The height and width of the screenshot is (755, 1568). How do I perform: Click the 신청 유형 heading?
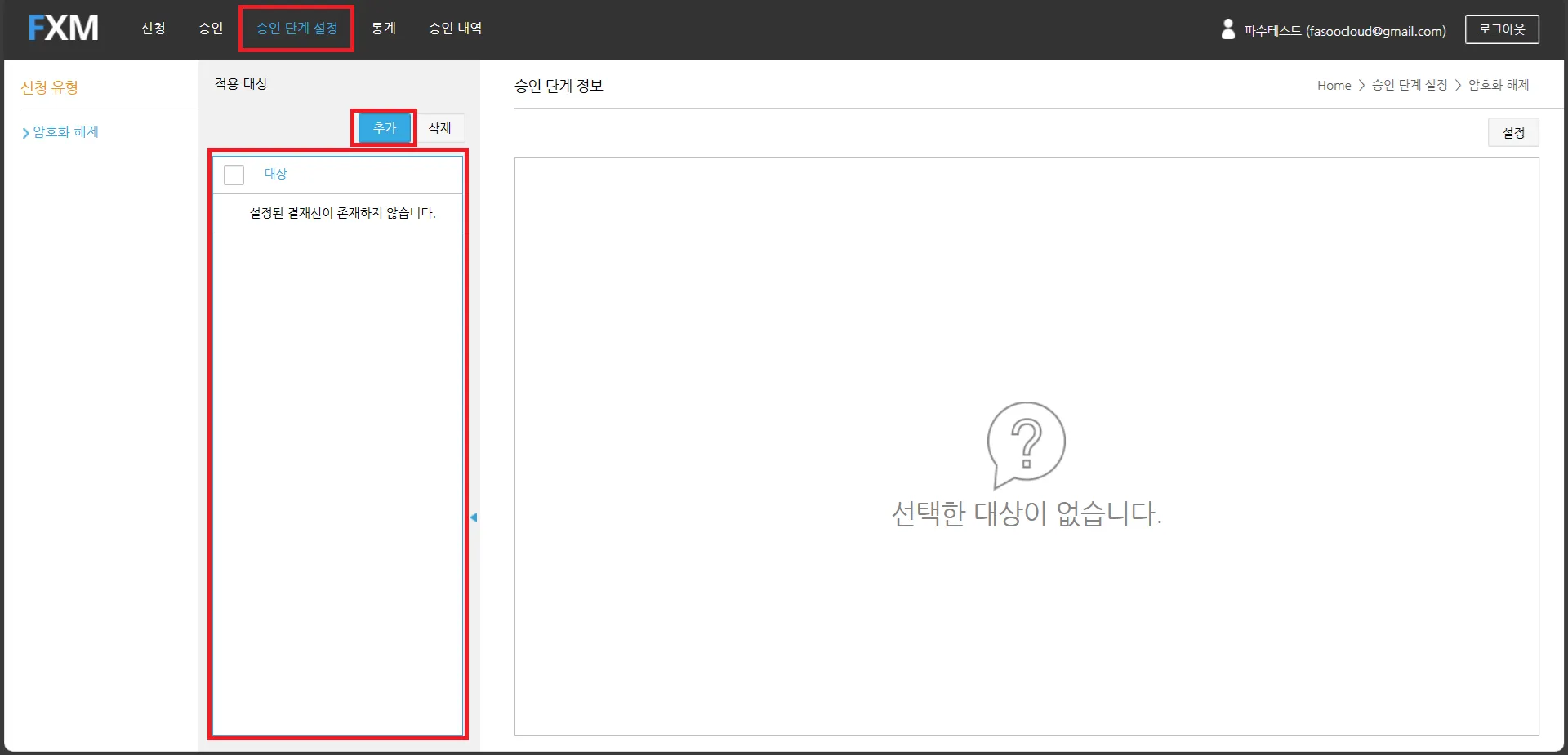(50, 87)
